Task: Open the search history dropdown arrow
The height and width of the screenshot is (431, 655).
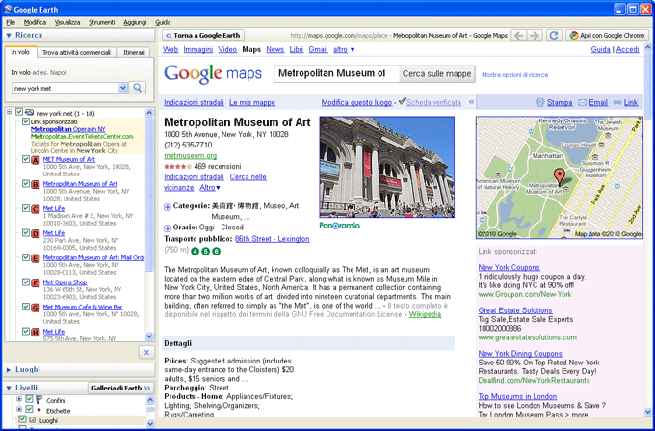Action: [122, 88]
